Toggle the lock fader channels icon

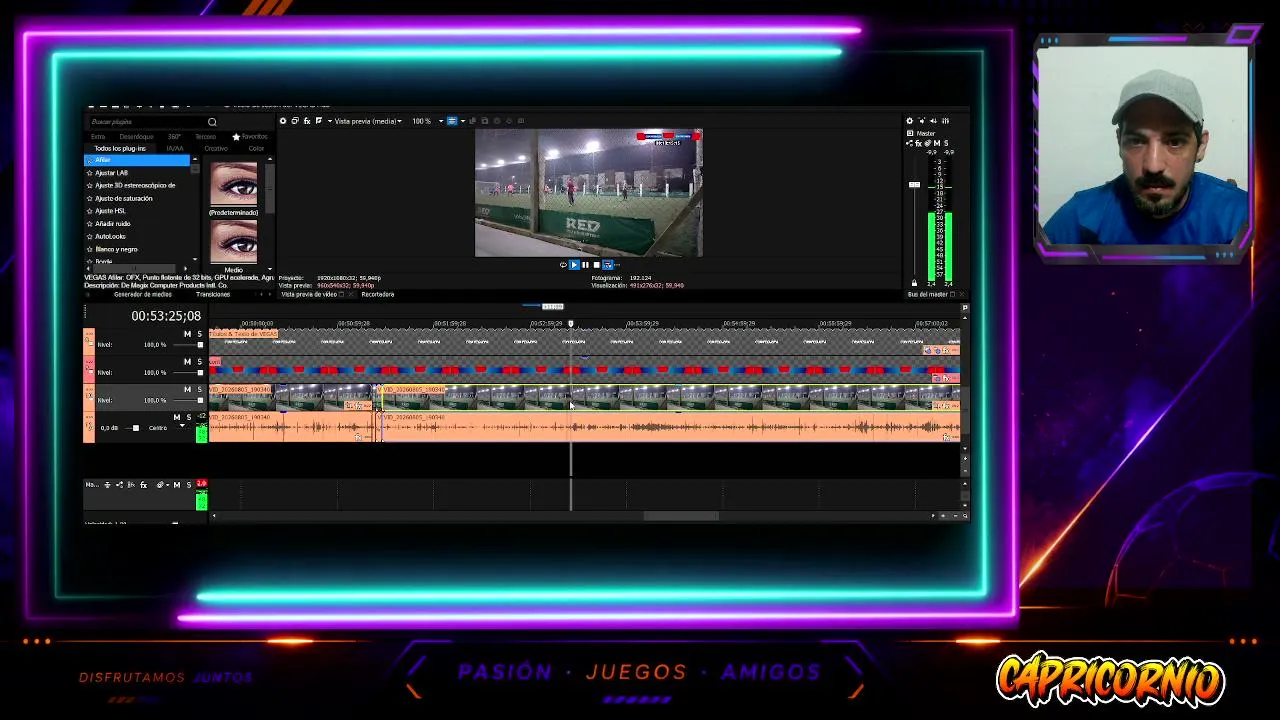(x=914, y=284)
